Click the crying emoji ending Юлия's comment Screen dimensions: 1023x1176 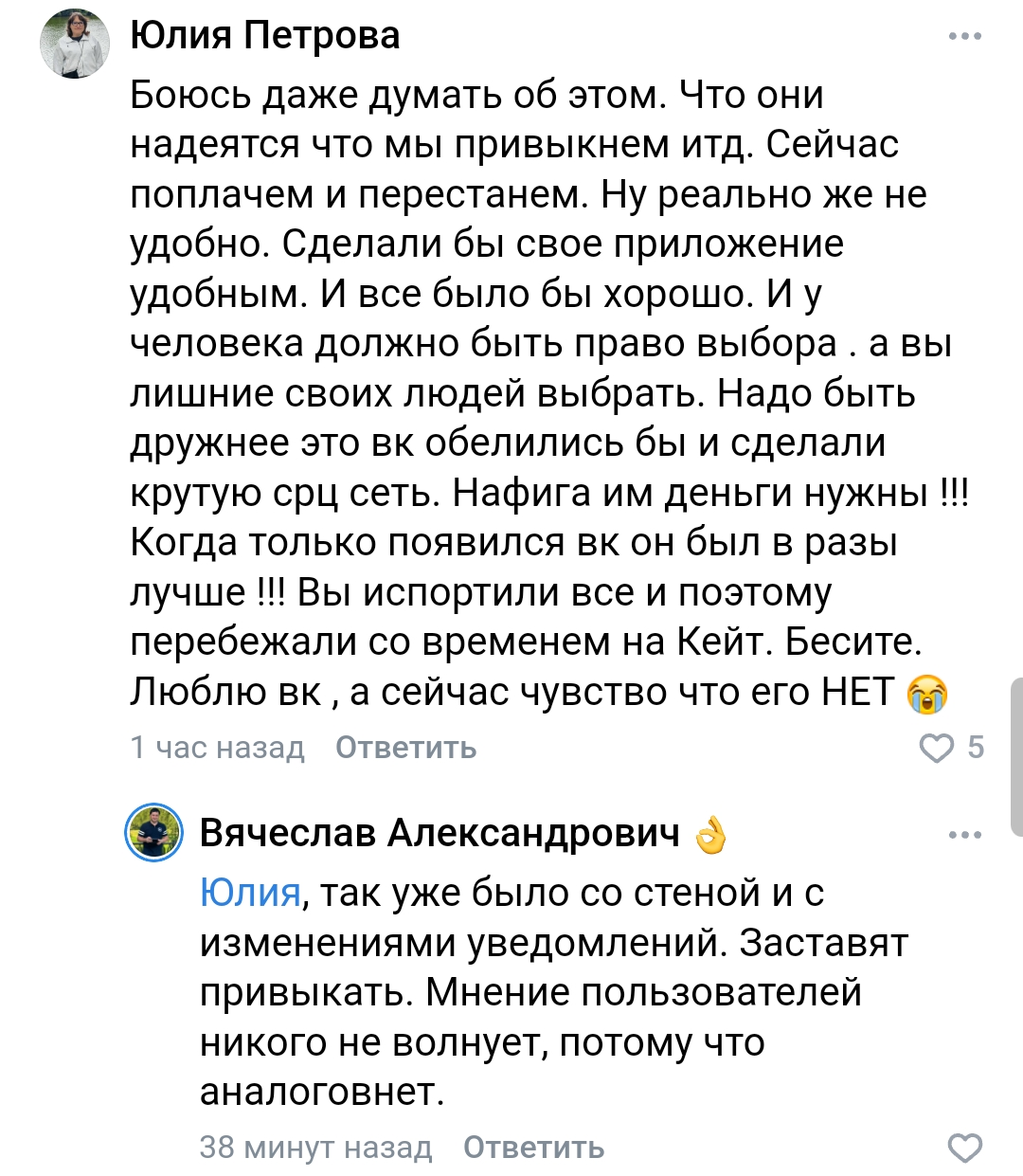coord(927,693)
